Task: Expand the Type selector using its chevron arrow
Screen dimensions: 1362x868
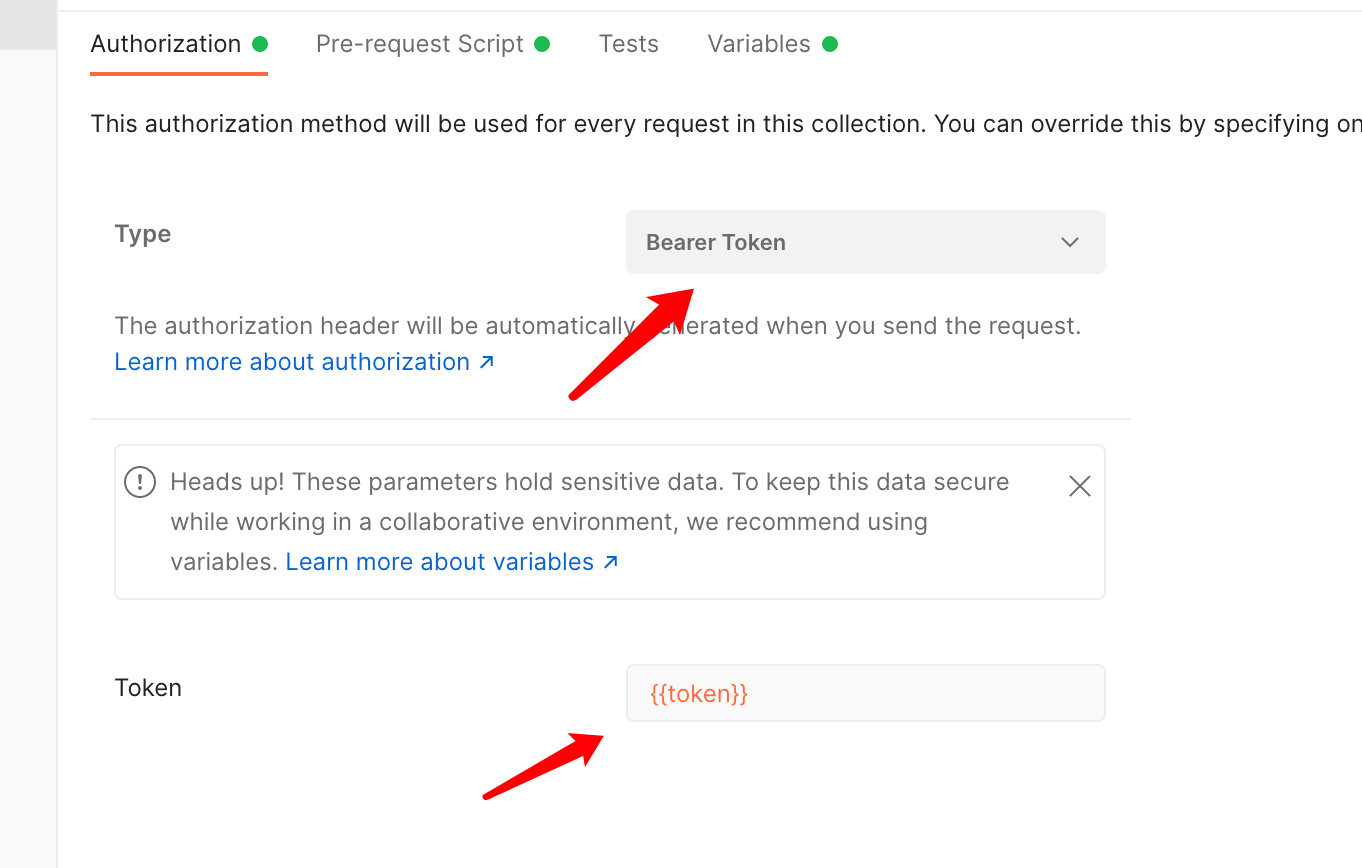Action: click(1070, 242)
